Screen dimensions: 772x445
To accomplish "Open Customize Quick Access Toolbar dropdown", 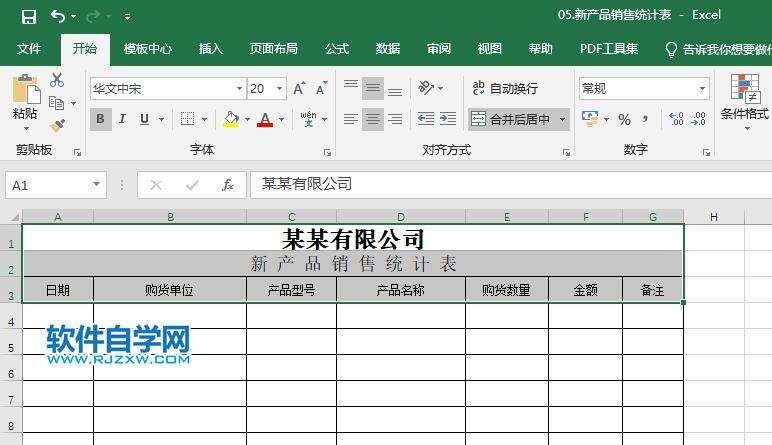I will [x=127, y=17].
